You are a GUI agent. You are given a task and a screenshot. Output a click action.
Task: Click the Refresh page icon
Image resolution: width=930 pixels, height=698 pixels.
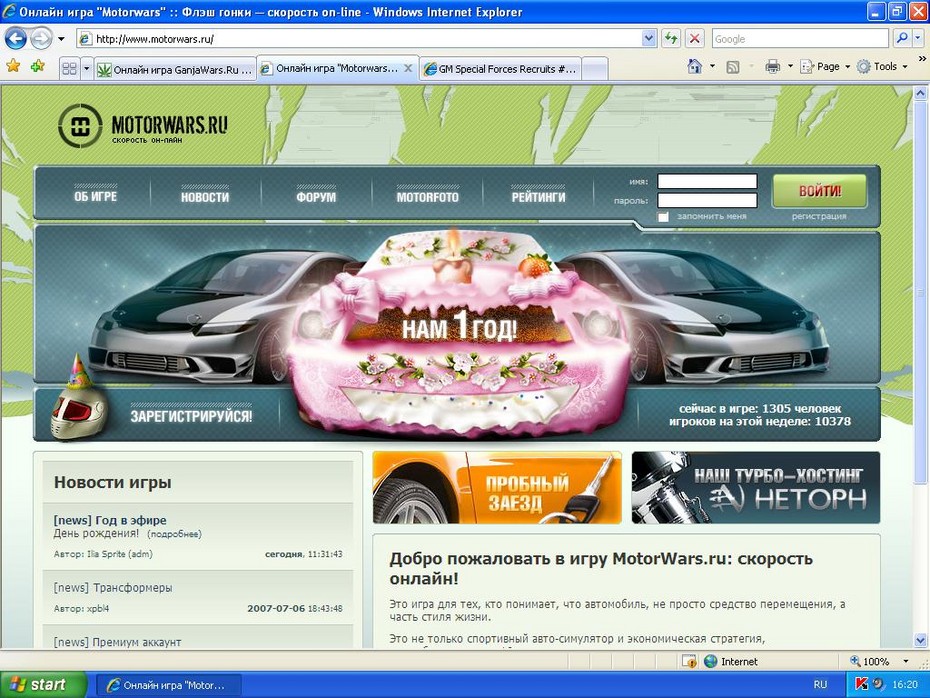671,39
